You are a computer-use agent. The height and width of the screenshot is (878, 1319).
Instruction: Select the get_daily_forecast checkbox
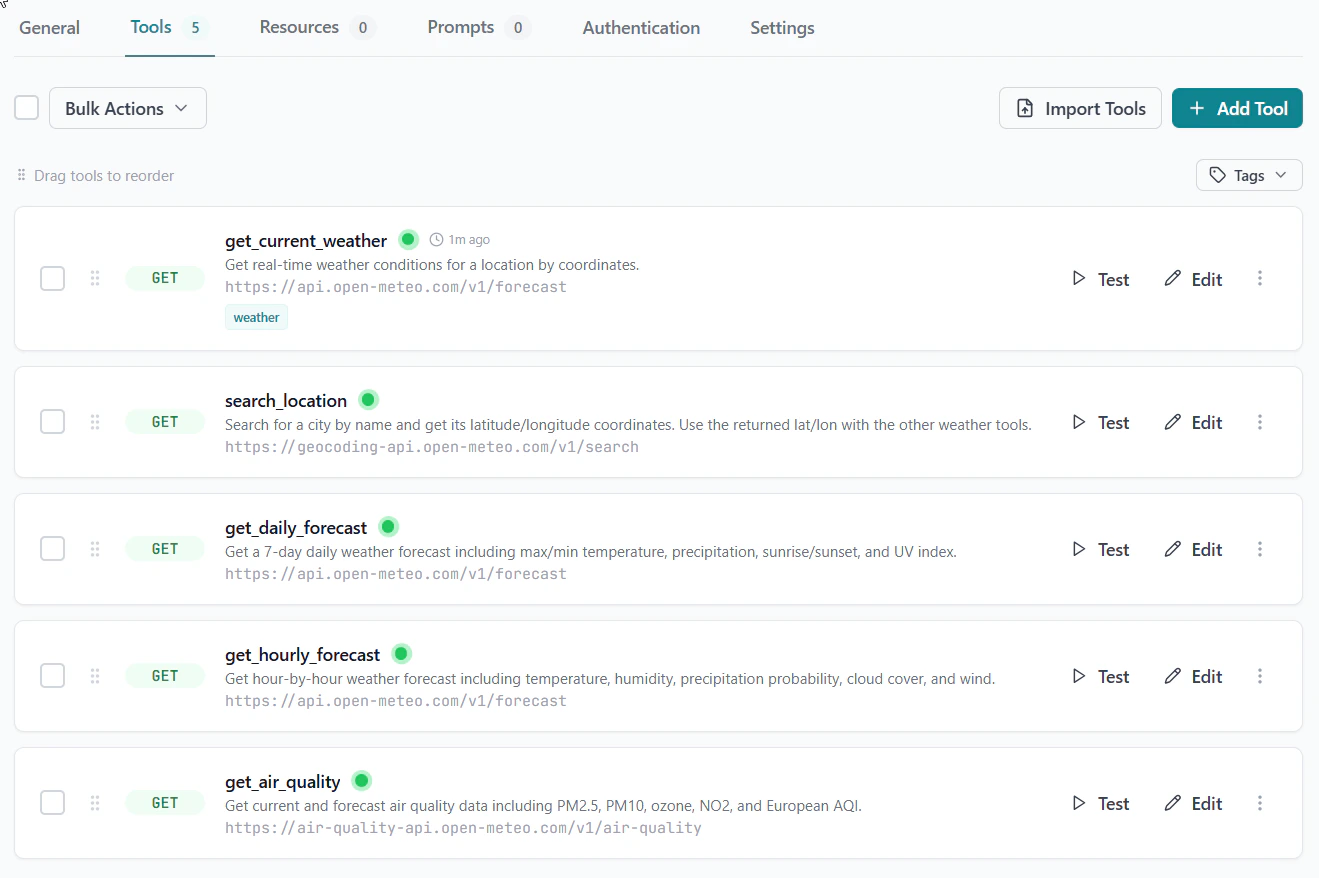click(x=53, y=549)
